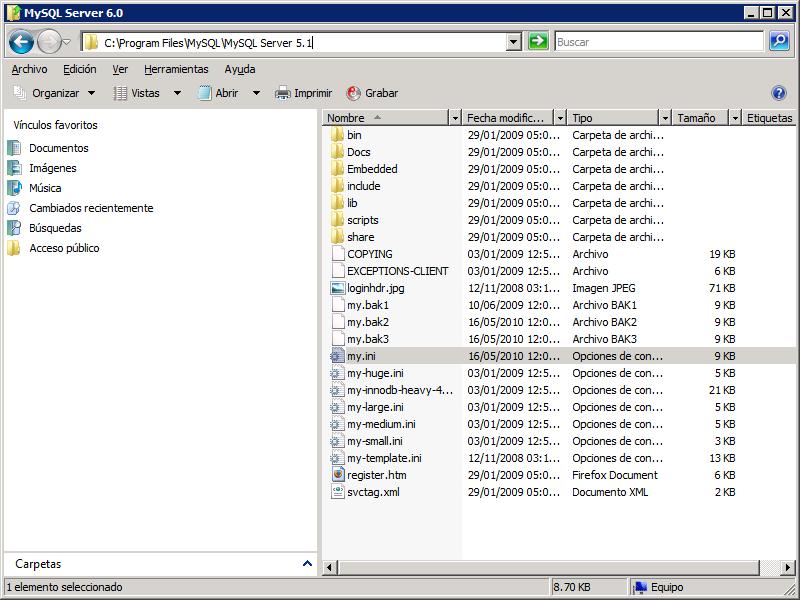Select the Docs folder icon

(x=337, y=152)
